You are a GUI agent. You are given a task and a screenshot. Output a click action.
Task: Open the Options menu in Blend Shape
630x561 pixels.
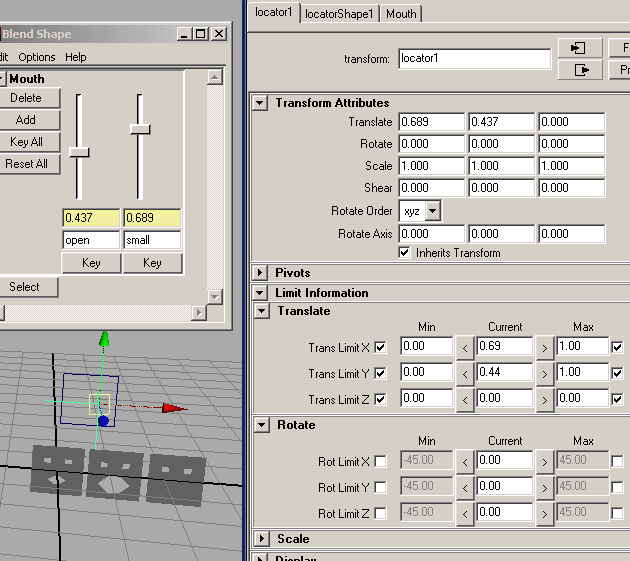coord(37,57)
